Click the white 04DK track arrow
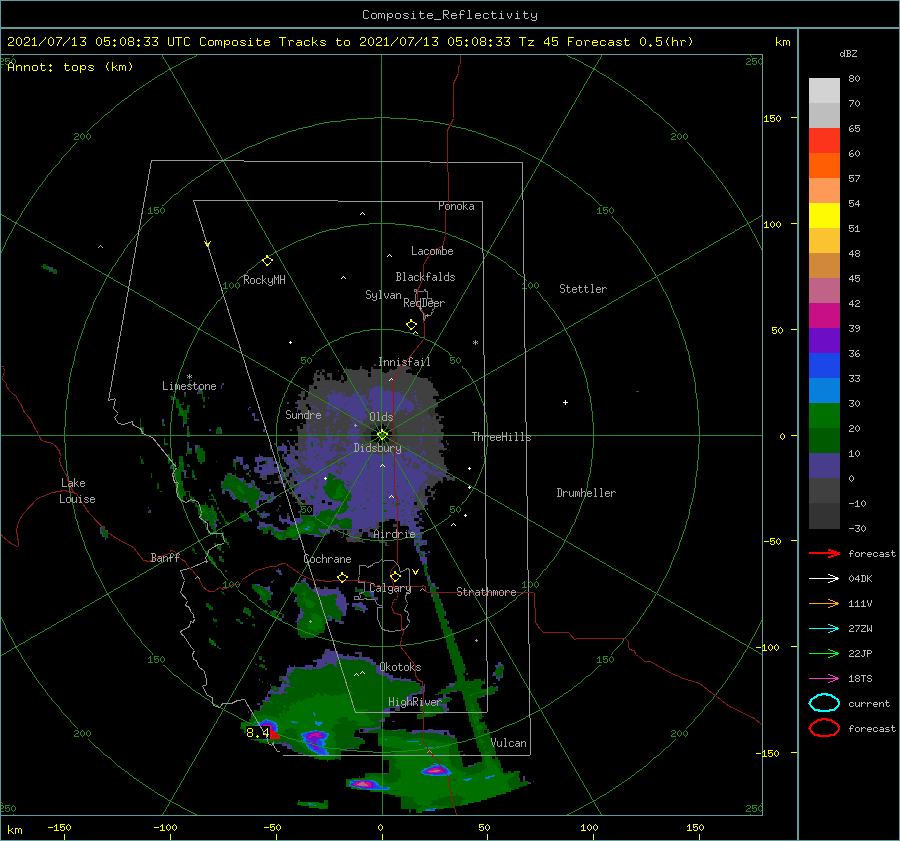This screenshot has height=841, width=900. [x=824, y=579]
